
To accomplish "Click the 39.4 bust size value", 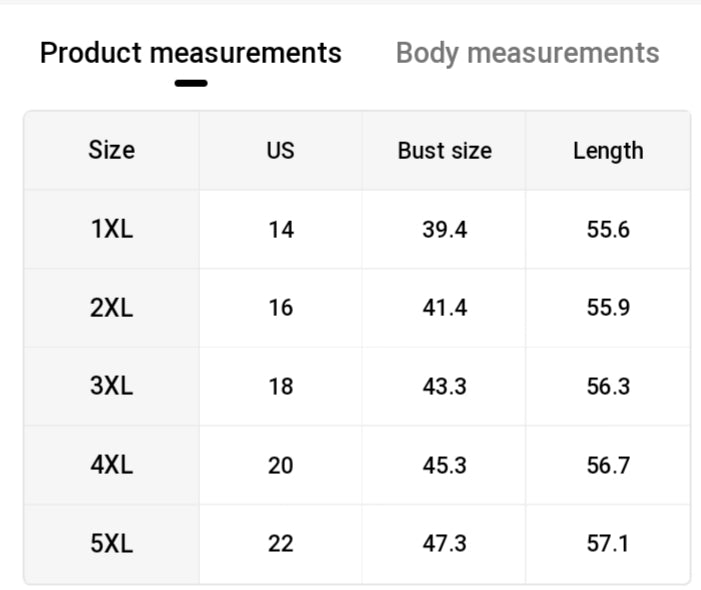I will [444, 230].
